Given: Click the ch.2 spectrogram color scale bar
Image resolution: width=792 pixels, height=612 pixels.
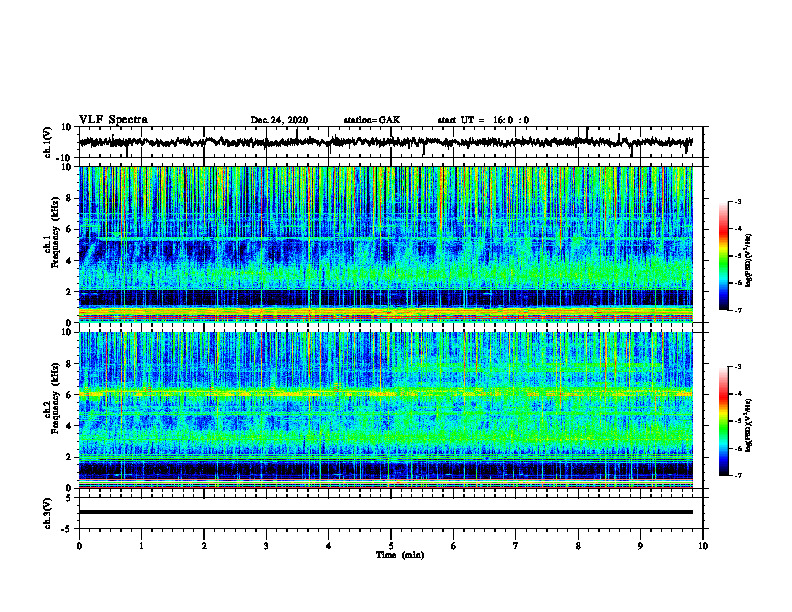Looking at the screenshot, I should pos(723,421).
